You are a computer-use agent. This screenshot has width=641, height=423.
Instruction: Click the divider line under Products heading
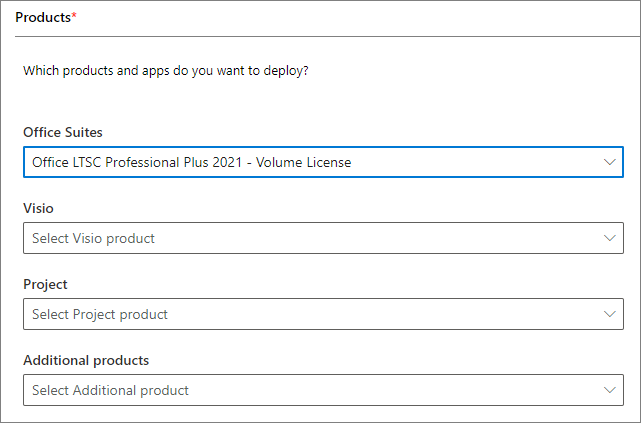point(320,37)
